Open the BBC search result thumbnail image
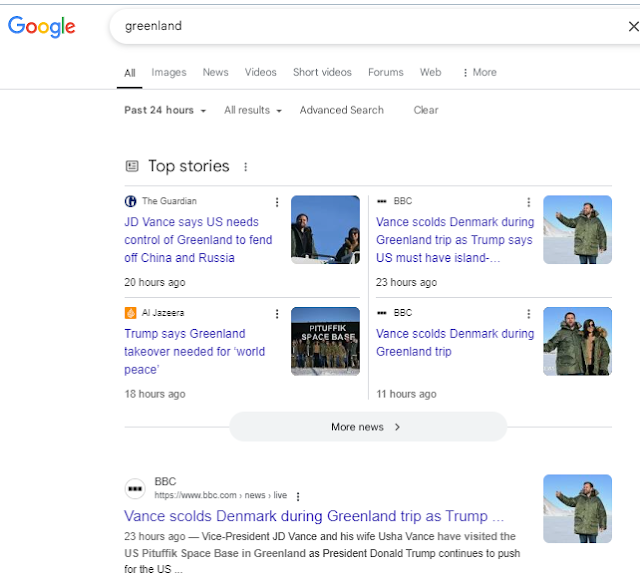Screen dimensions: 640x586 coord(577,508)
